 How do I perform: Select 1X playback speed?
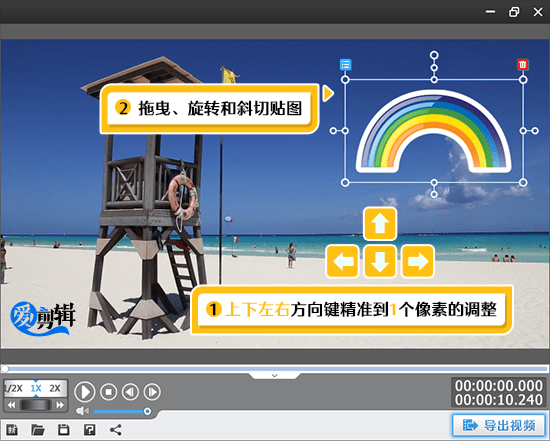tap(36, 388)
